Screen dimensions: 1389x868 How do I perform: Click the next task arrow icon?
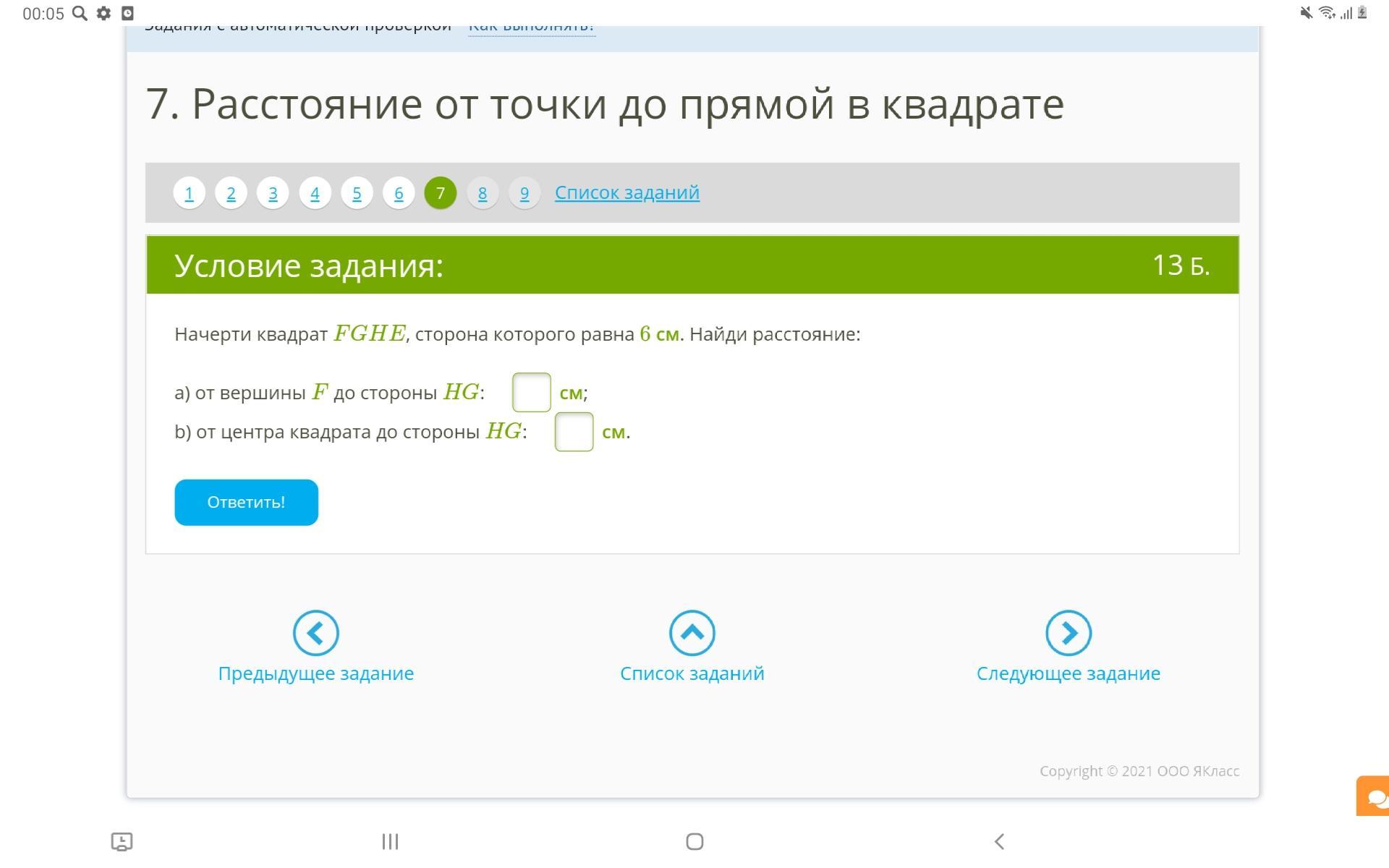(1068, 633)
